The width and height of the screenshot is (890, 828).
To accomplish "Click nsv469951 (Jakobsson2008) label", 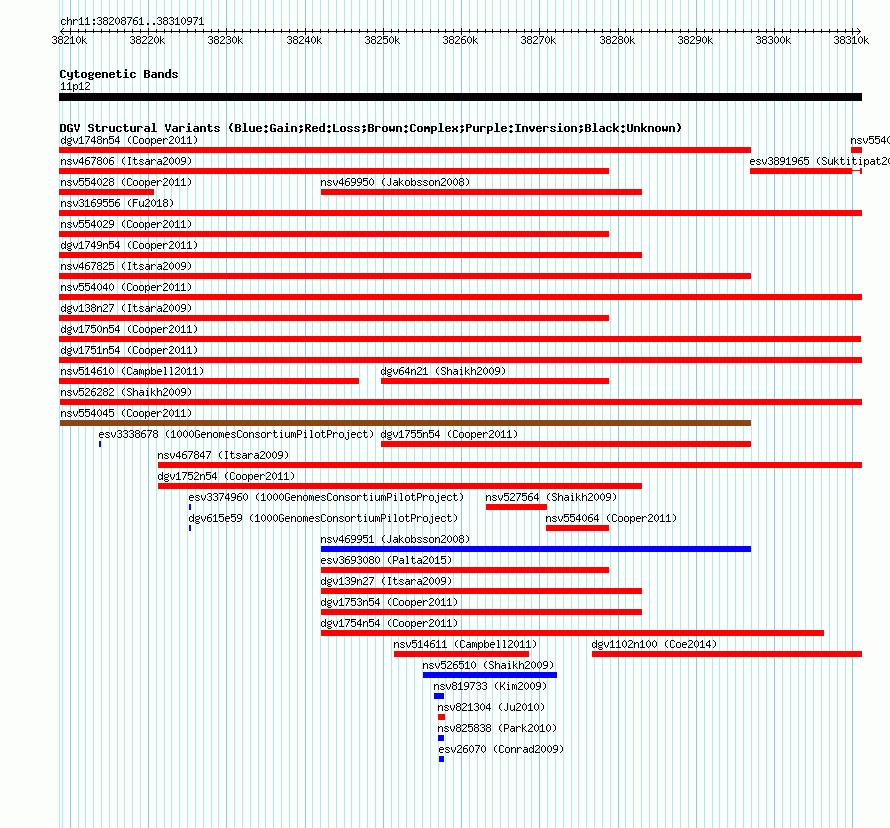I will click(395, 539).
